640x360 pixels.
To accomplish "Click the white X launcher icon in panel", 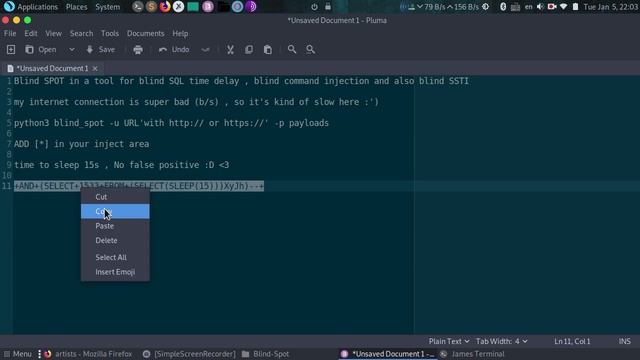I will (x=178, y=7).
